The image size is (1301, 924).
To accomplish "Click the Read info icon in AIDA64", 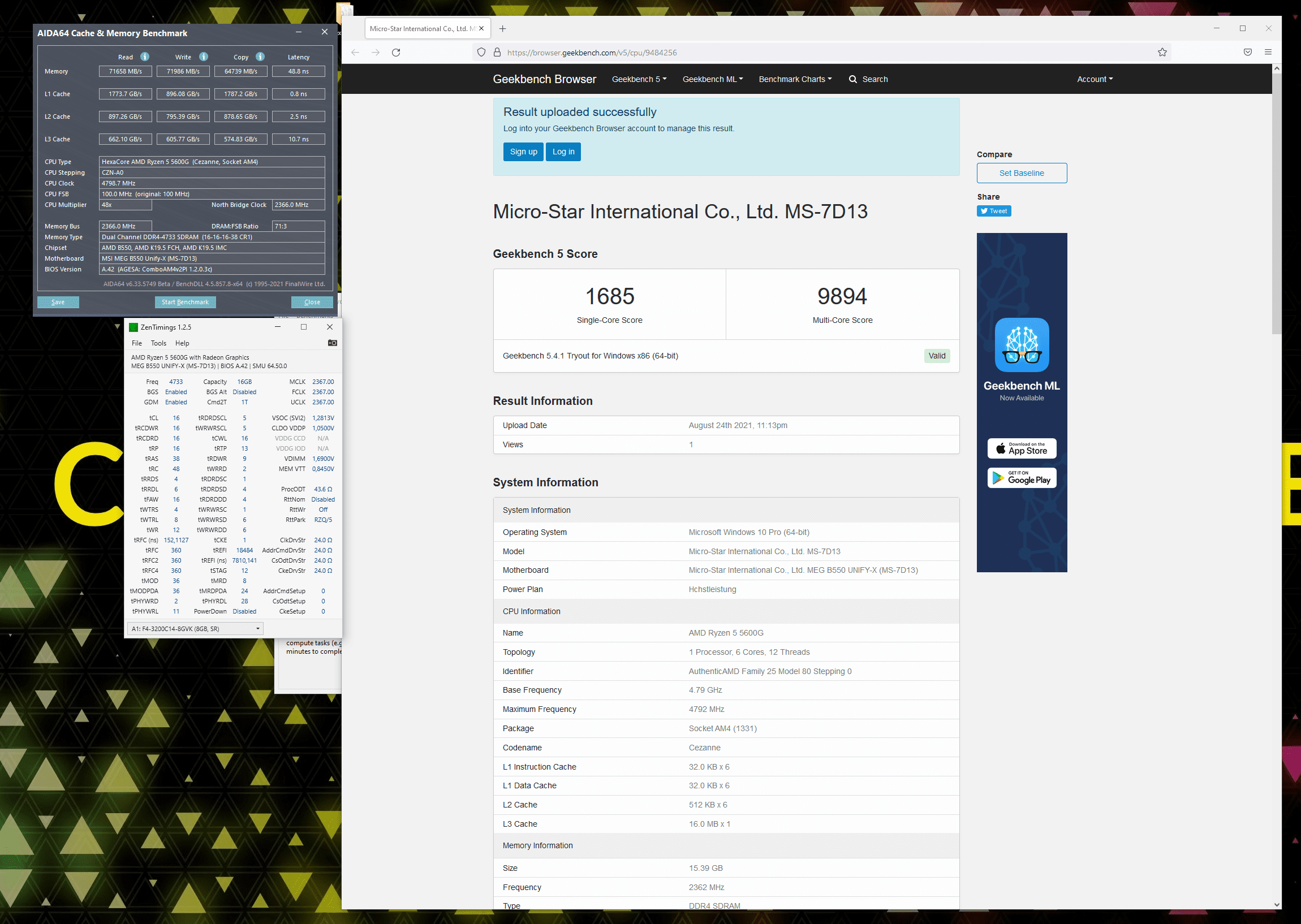I will click(145, 57).
